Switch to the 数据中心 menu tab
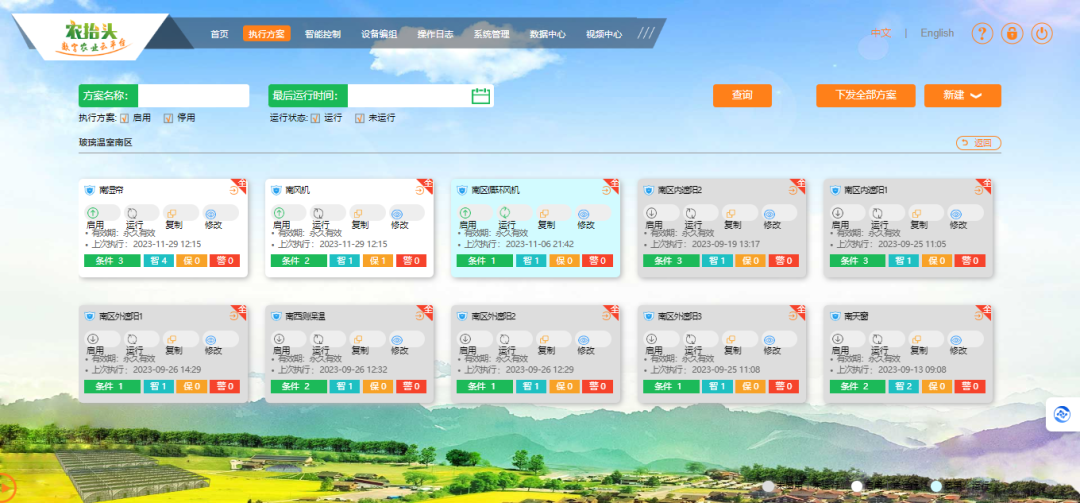Image resolution: width=1080 pixels, height=503 pixels. [x=547, y=34]
